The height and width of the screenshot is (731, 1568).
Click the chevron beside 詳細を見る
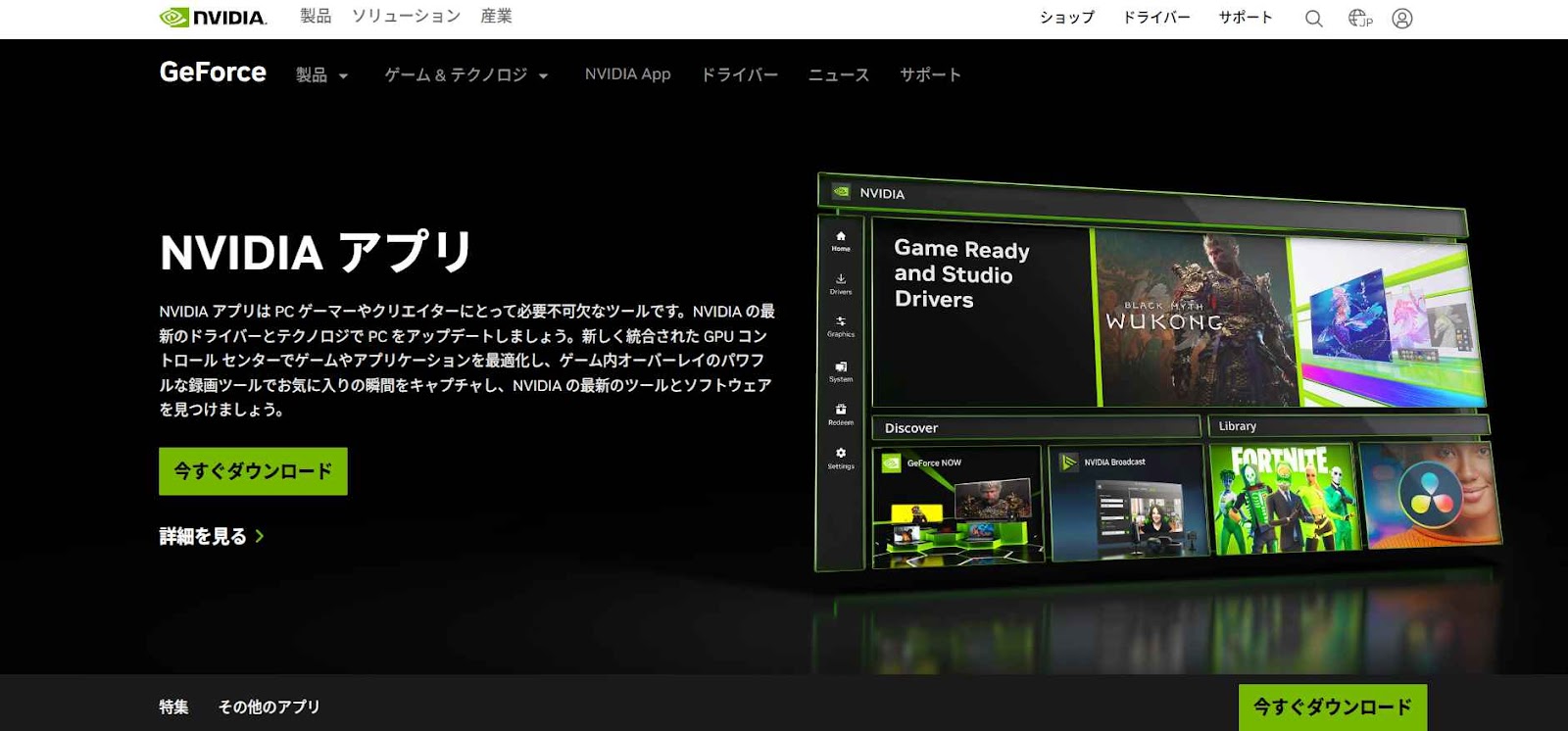point(260,536)
